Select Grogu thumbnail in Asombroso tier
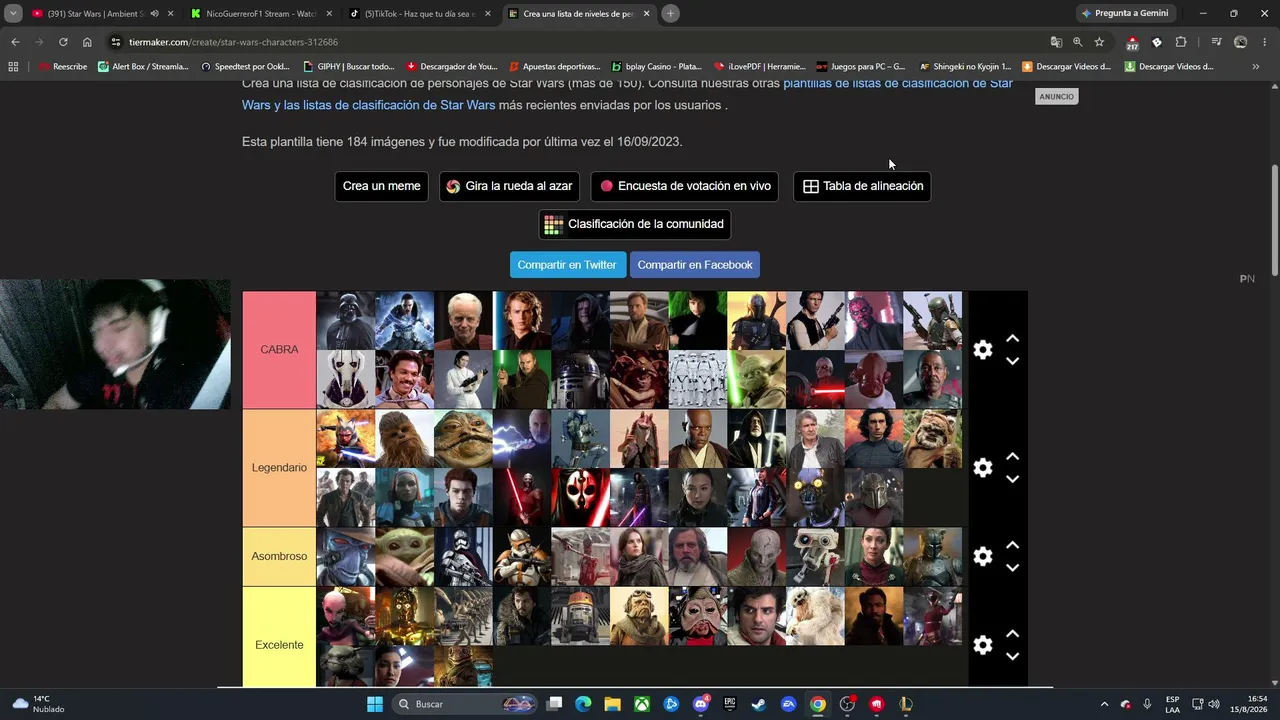This screenshot has height=720, width=1280. [x=404, y=557]
